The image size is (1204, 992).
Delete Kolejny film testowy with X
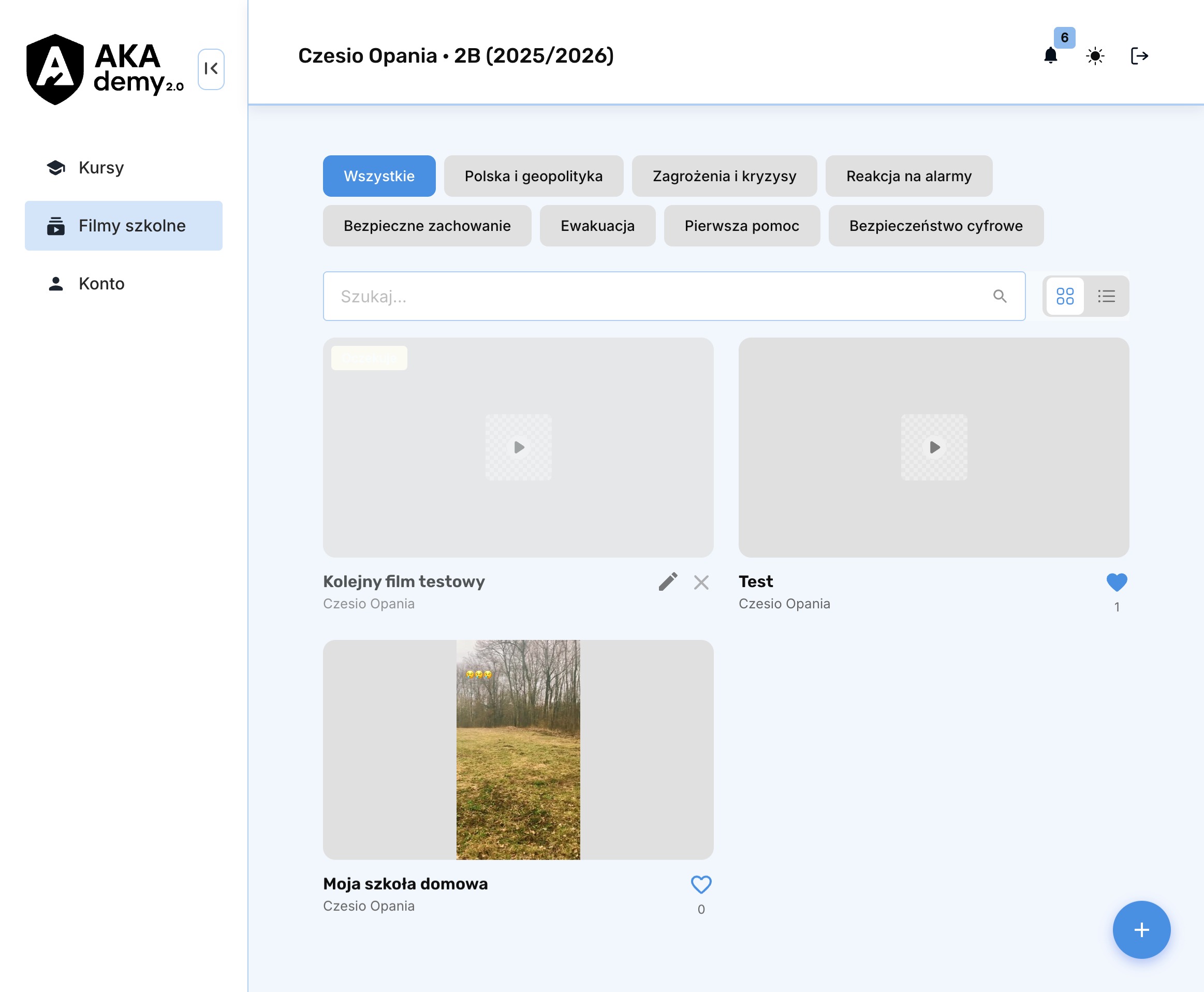(701, 582)
